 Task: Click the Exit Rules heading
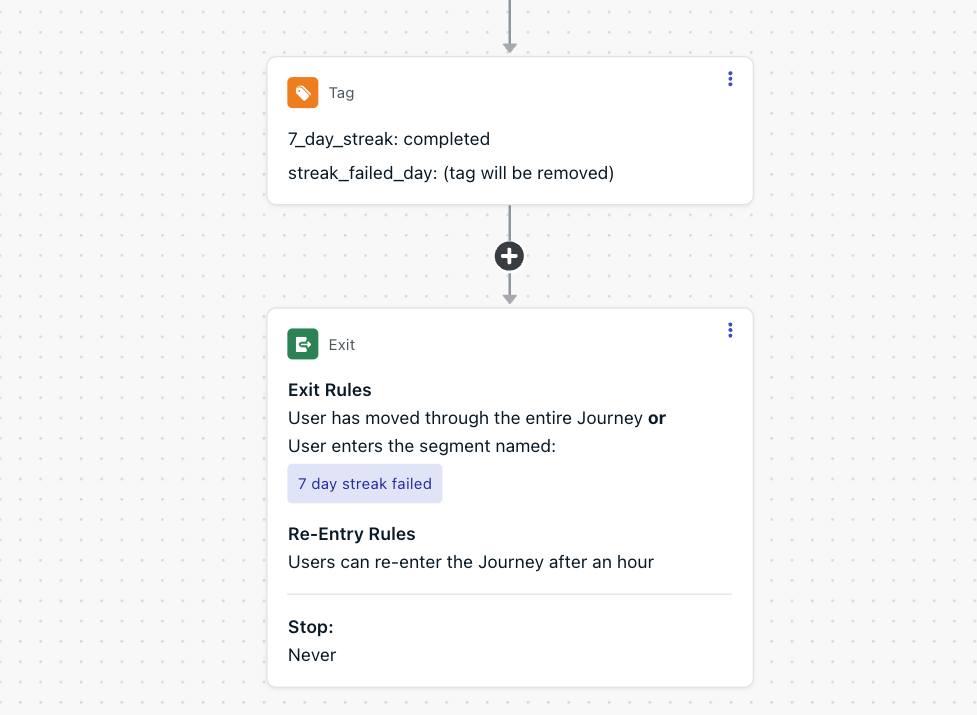[x=330, y=390]
